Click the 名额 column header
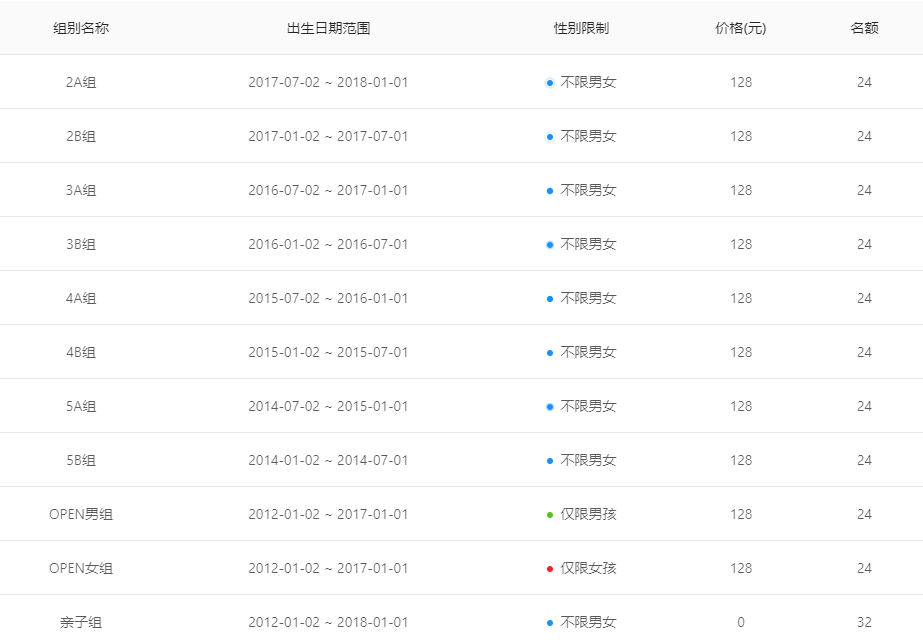 [x=864, y=28]
